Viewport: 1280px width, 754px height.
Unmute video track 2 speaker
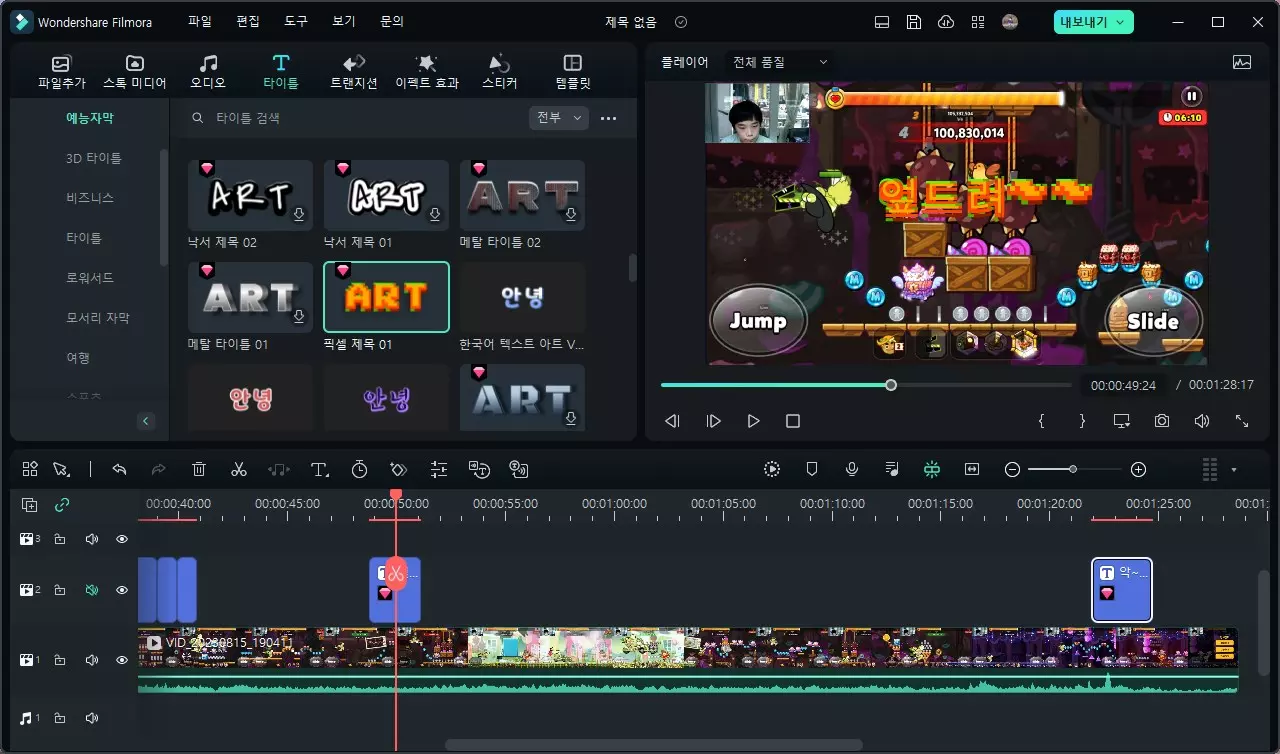pyautogui.click(x=91, y=590)
